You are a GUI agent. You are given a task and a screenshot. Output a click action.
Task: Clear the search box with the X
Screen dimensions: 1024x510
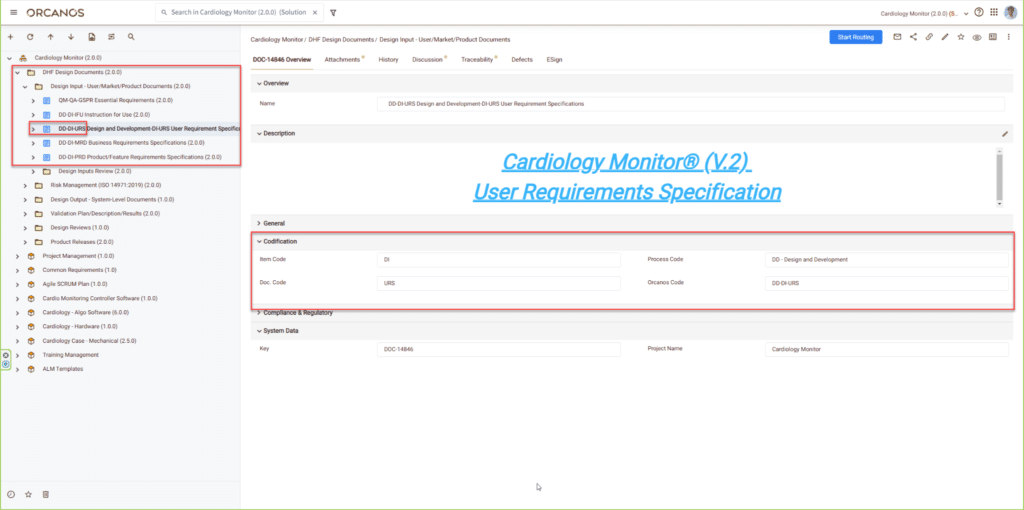coord(315,12)
